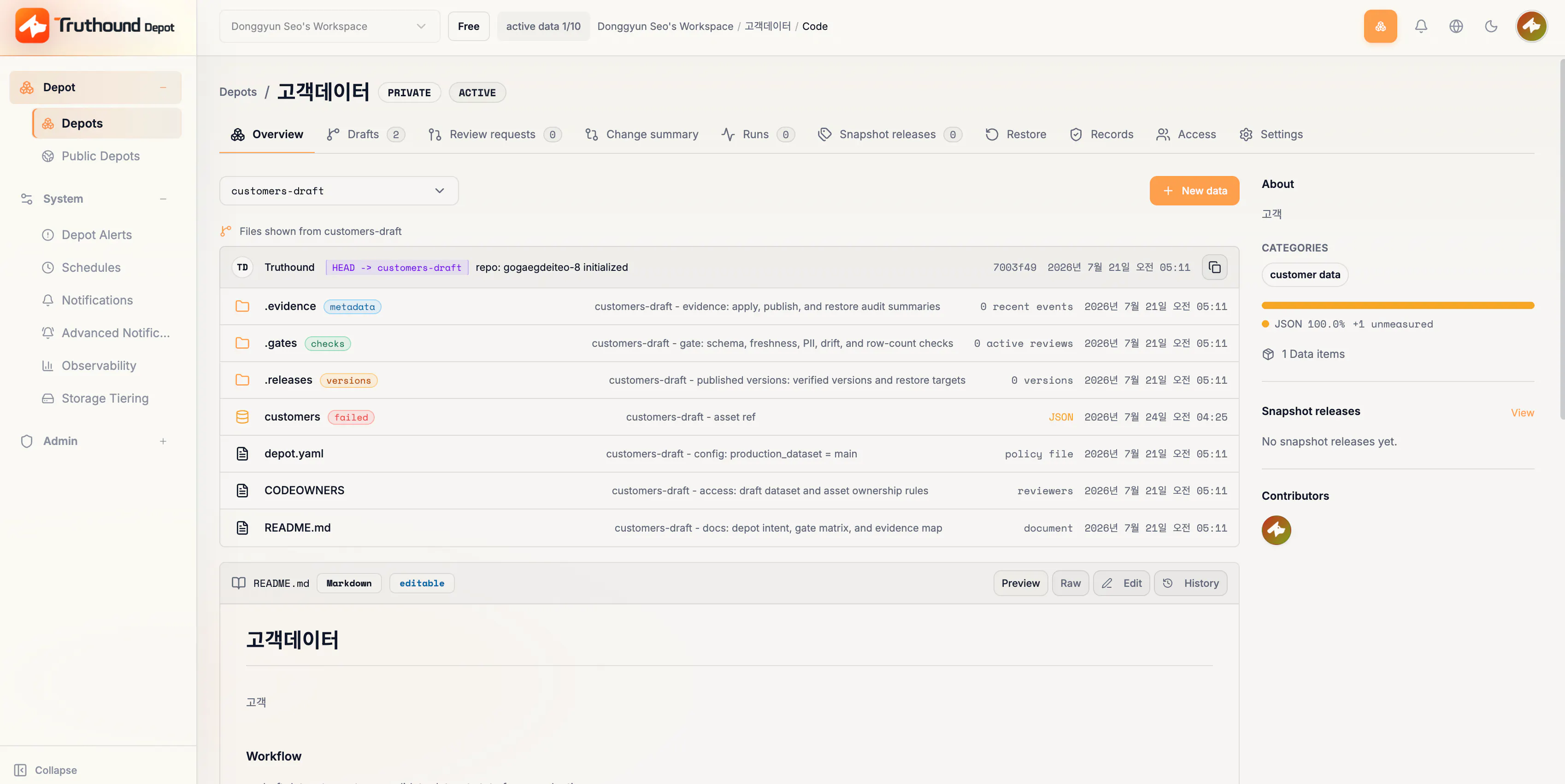Switch to the Runs tab
This screenshot has width=1565, height=784.
pyautogui.click(x=758, y=134)
